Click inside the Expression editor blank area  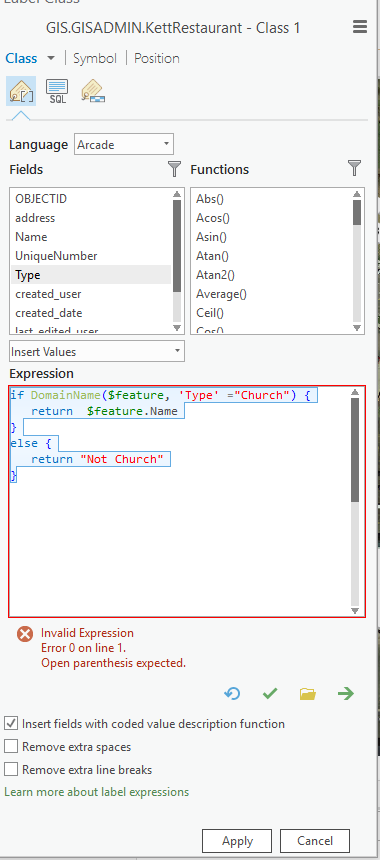[180, 548]
